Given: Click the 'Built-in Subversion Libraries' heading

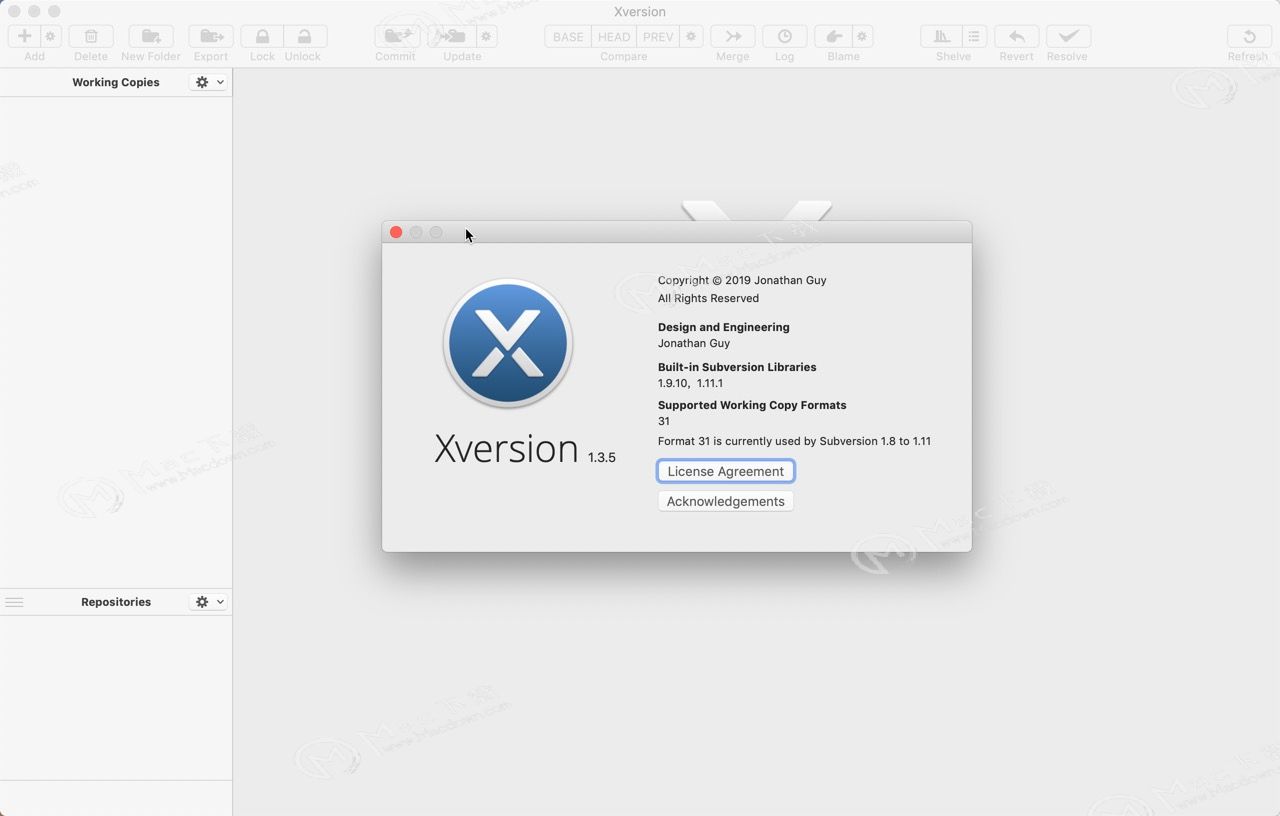Looking at the screenshot, I should pos(737,367).
